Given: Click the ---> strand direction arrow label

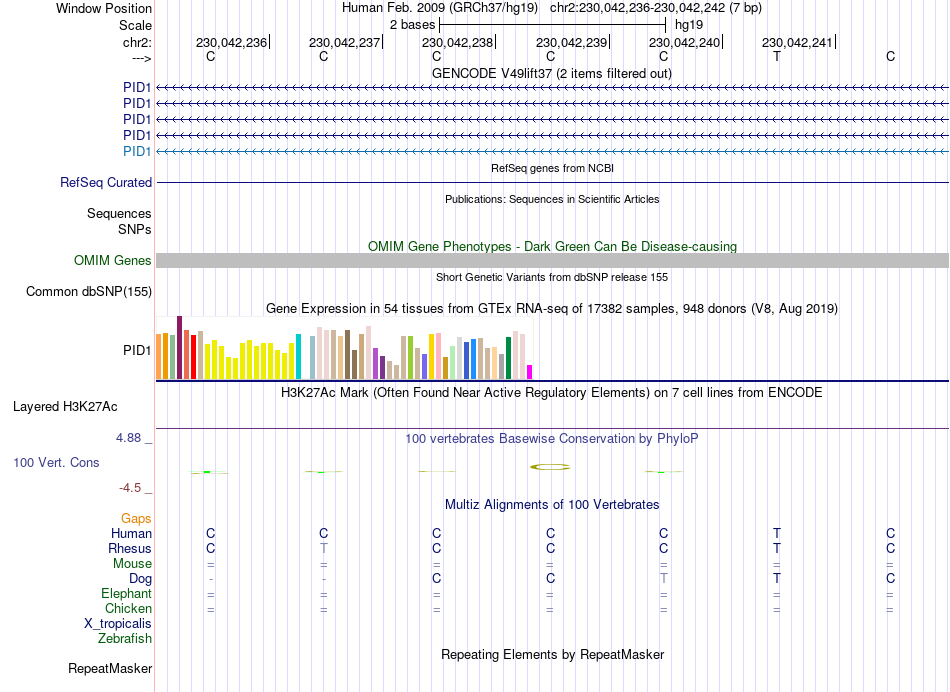Looking at the screenshot, I should [x=142, y=58].
